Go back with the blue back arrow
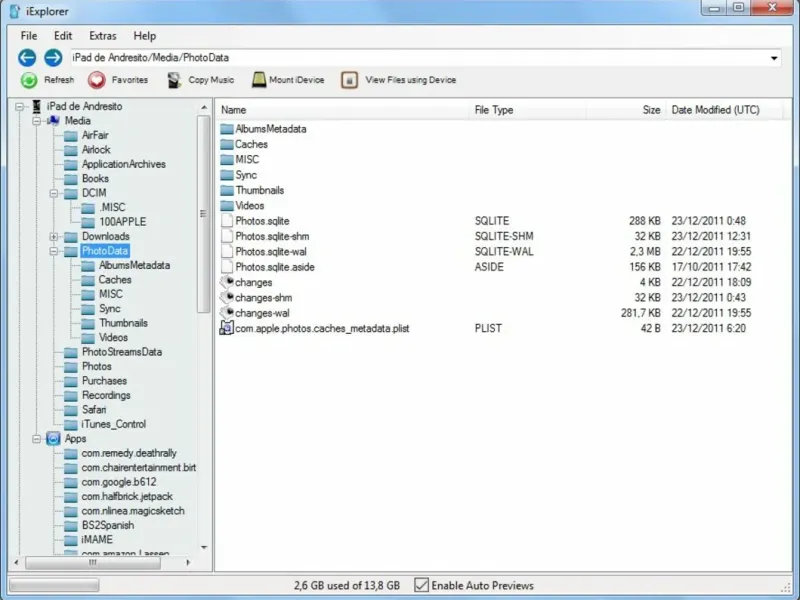The height and width of the screenshot is (600, 800). (27, 58)
